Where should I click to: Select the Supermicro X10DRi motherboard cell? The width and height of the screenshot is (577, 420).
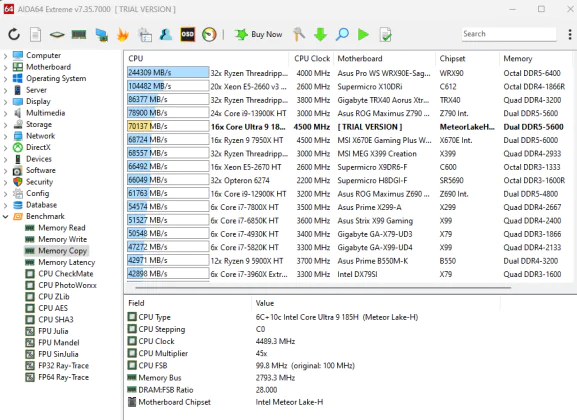click(369, 87)
